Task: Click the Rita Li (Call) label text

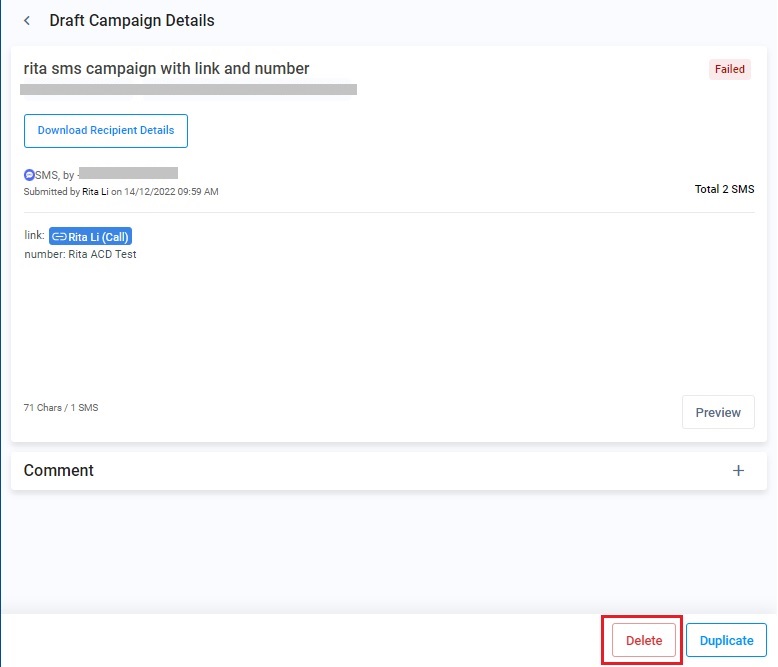Action: 99,237
